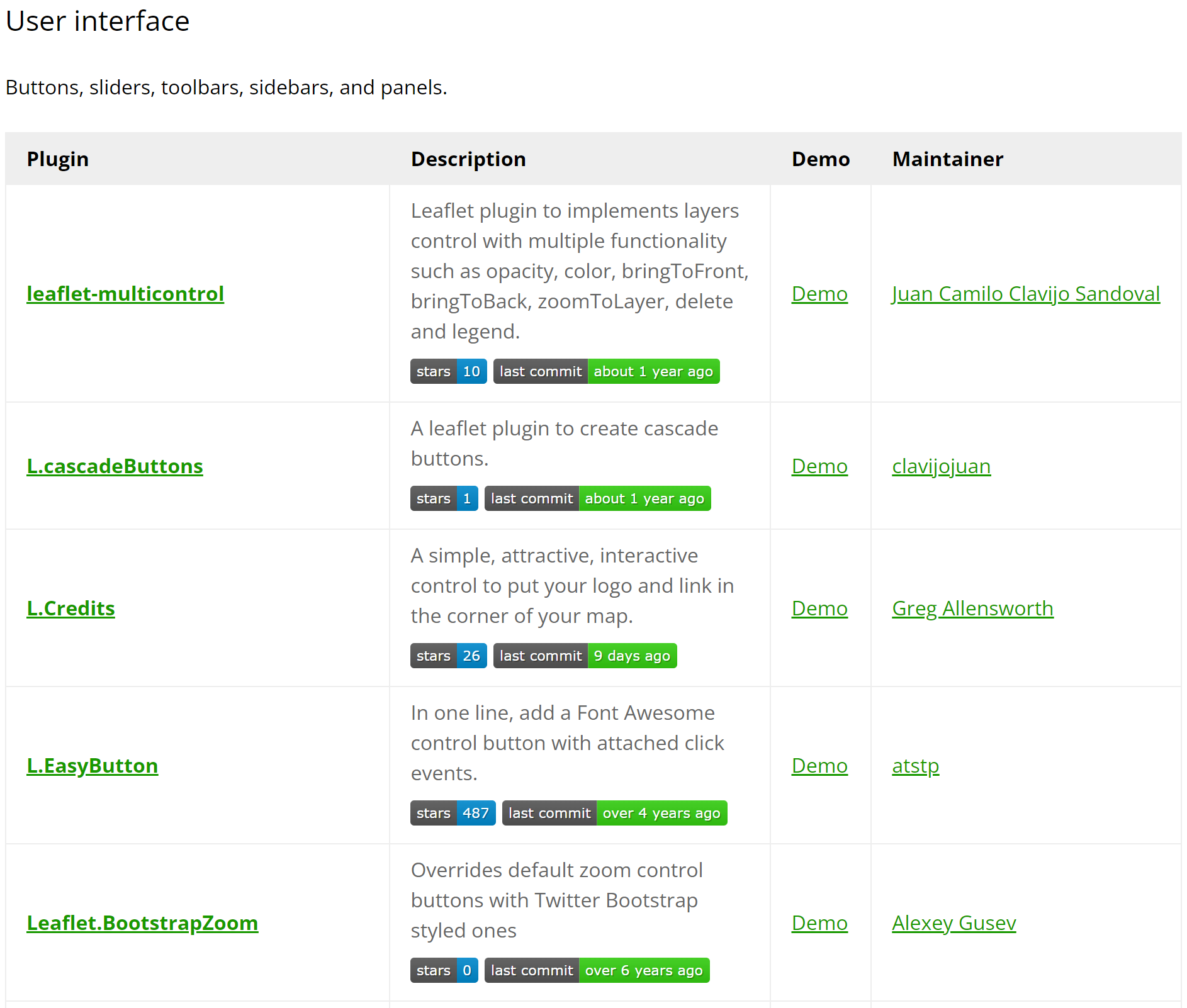Open the L.cascadeButtons plugin page

tap(115, 466)
